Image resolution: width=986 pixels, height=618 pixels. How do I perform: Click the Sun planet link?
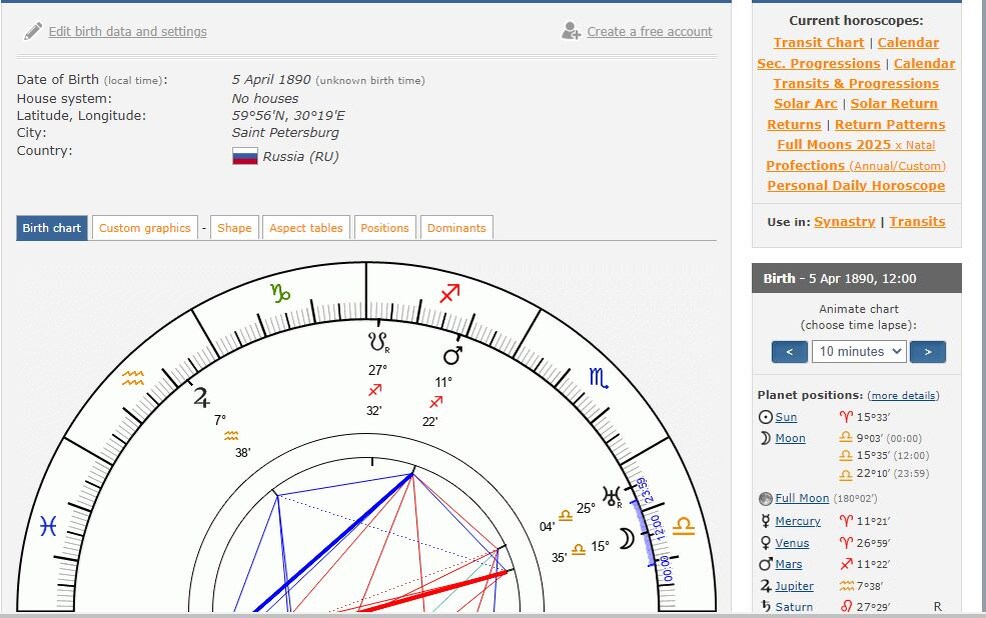tap(786, 417)
